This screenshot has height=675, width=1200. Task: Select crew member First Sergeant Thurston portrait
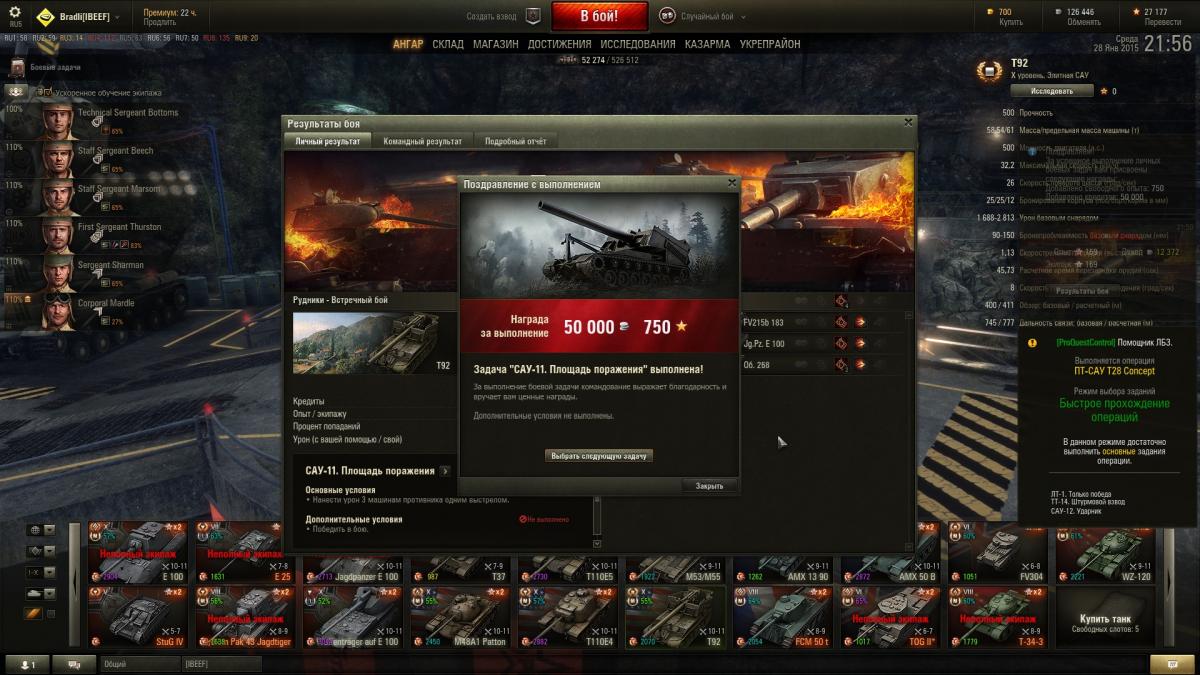(56, 236)
